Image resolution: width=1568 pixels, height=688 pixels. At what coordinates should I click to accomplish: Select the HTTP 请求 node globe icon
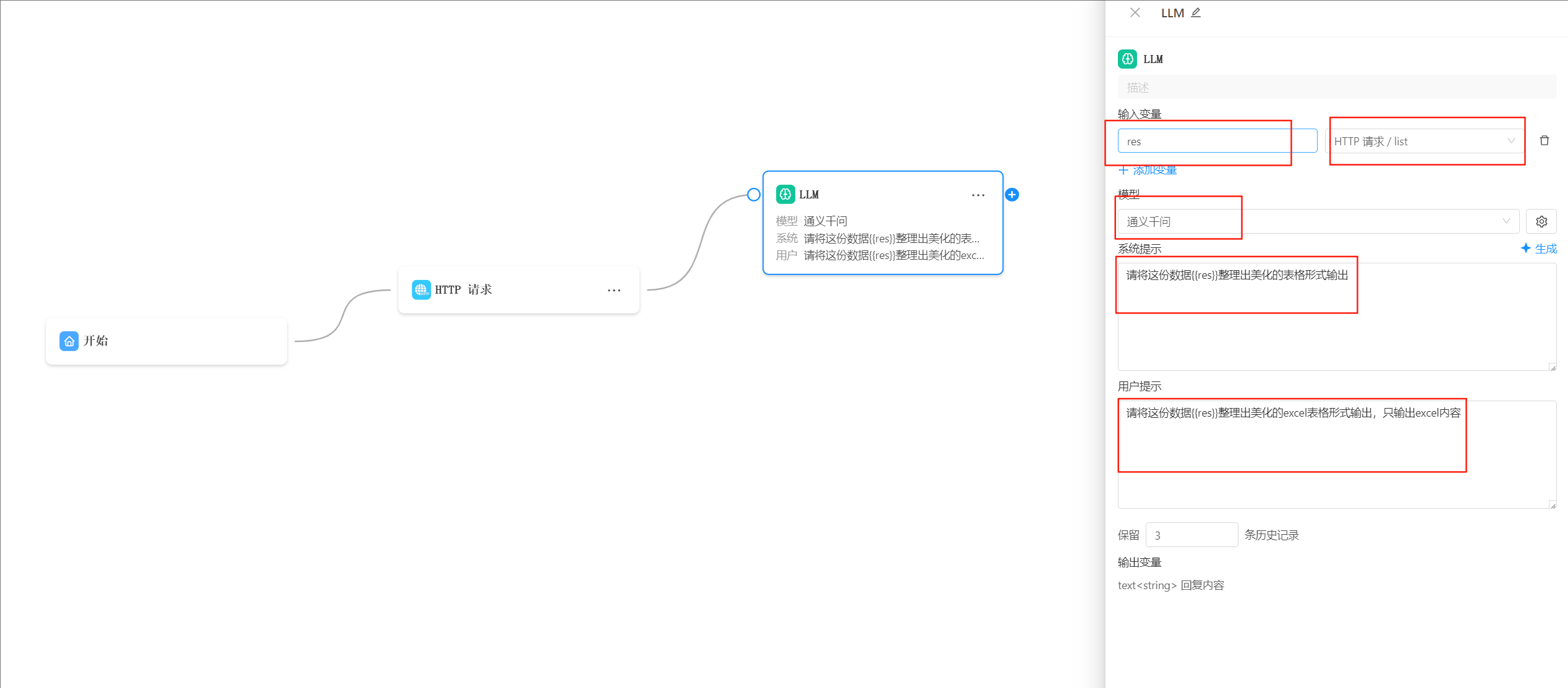coord(422,289)
